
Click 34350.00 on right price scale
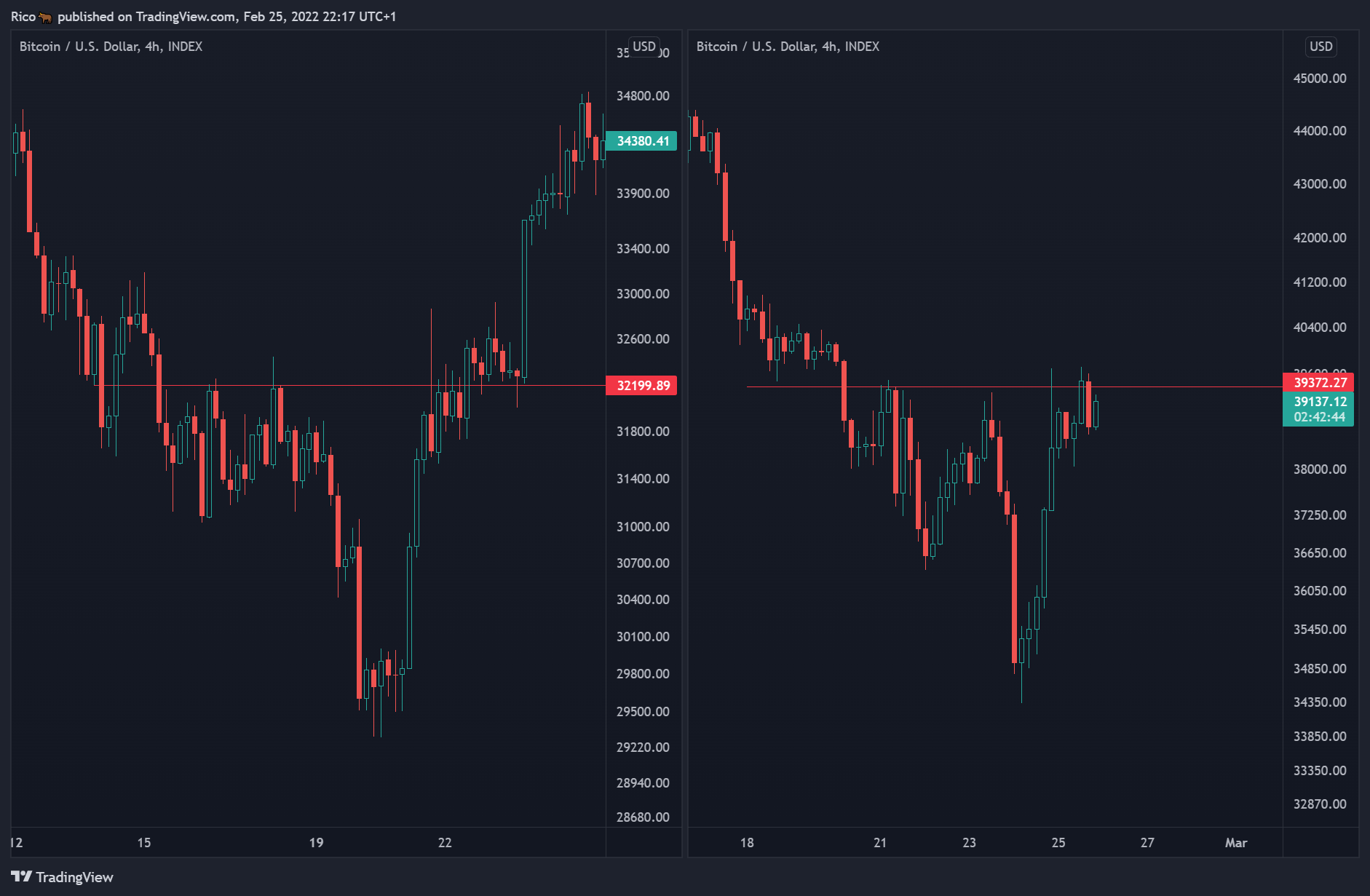(1320, 702)
